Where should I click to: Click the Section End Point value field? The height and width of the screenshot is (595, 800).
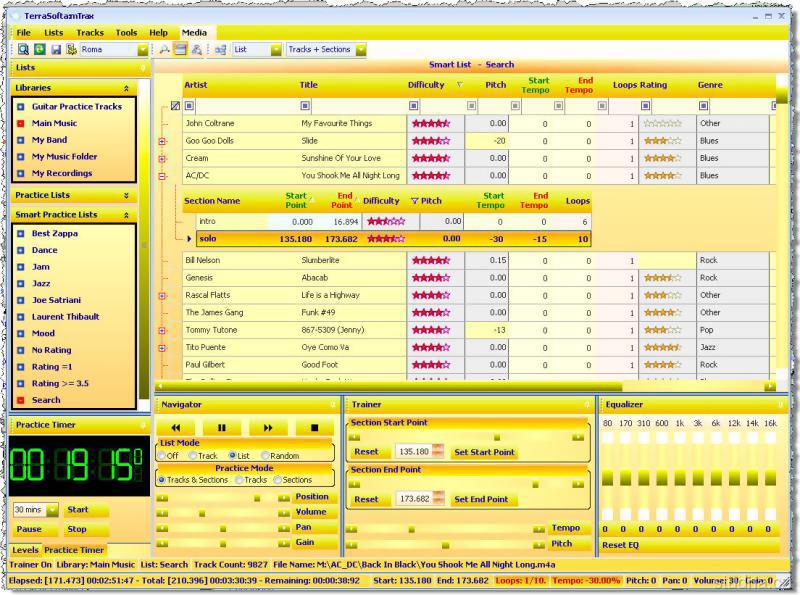click(x=414, y=499)
